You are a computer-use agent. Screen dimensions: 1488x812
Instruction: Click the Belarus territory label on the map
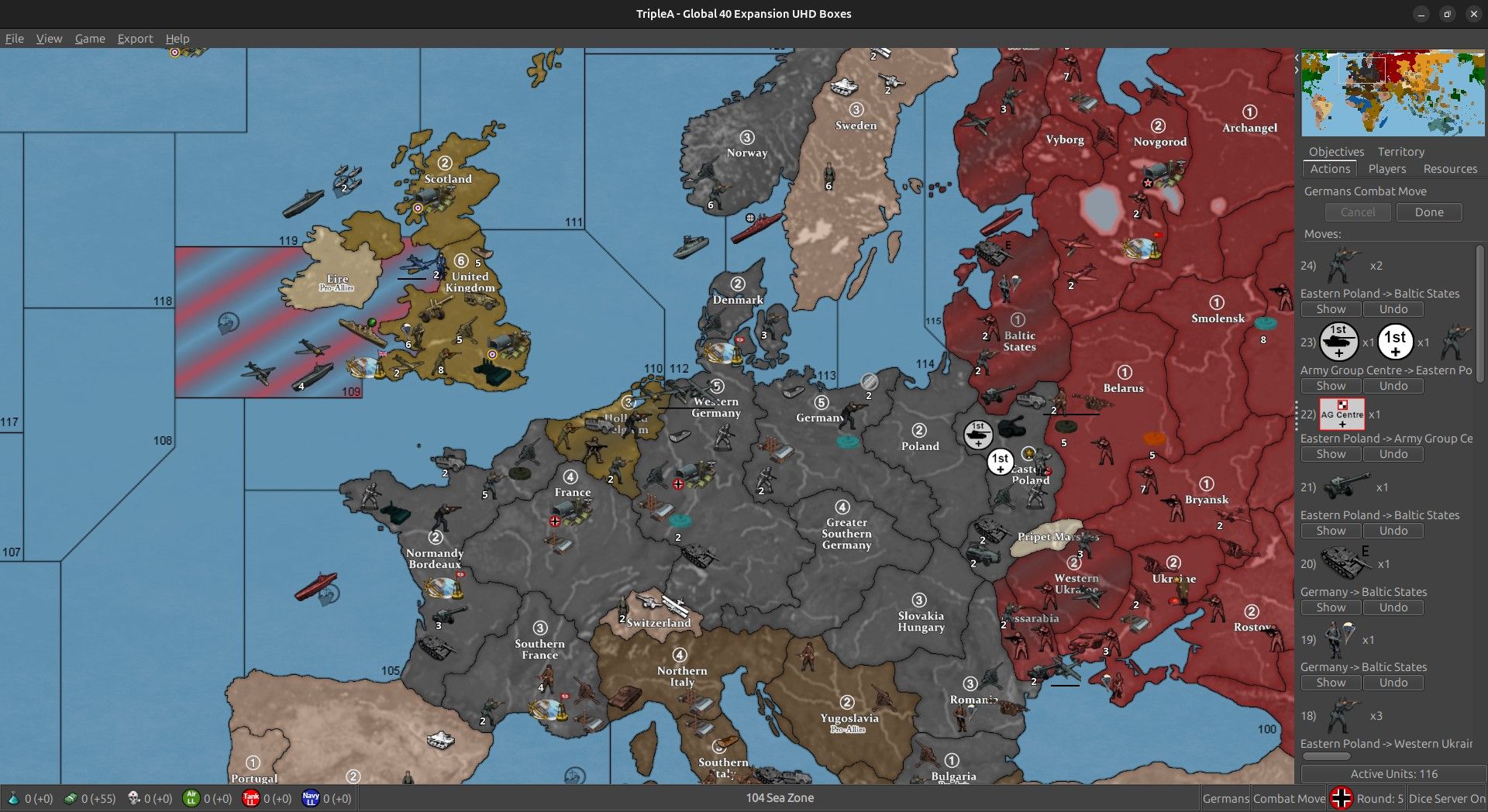pos(1123,388)
